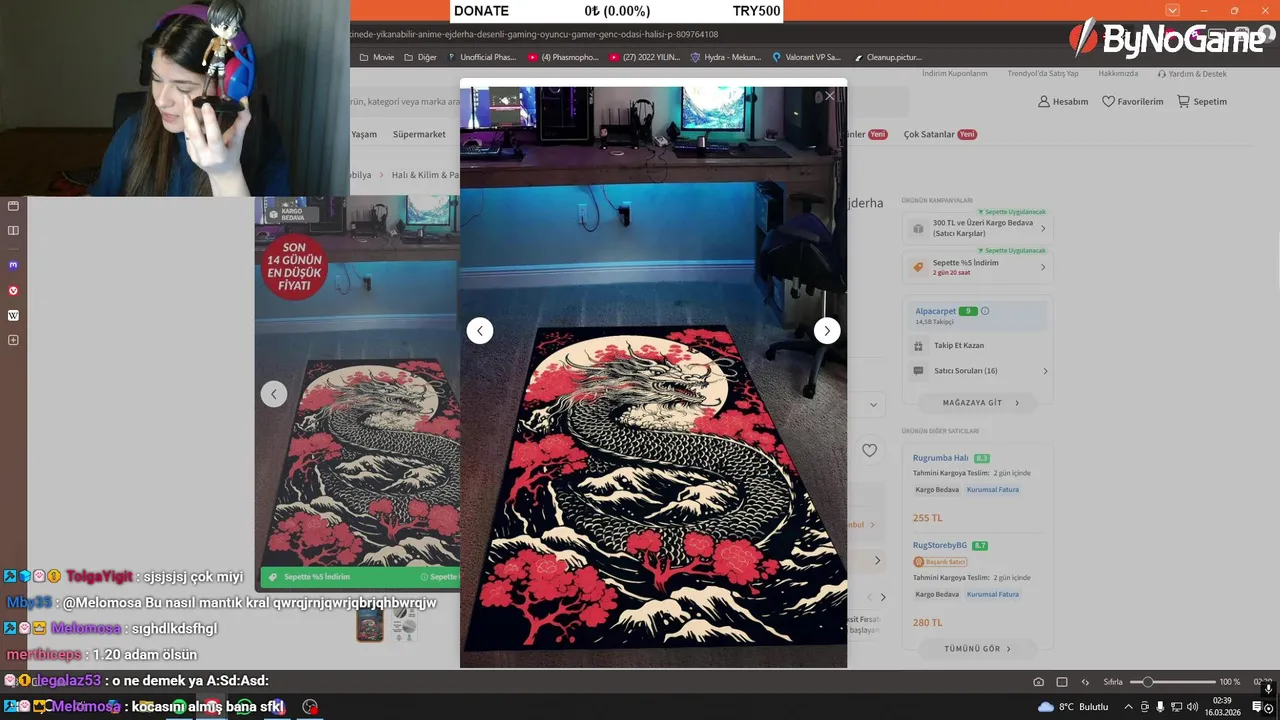Show hidden system tray icons
Viewport: 1280px width, 720px height.
[x=1129, y=707]
